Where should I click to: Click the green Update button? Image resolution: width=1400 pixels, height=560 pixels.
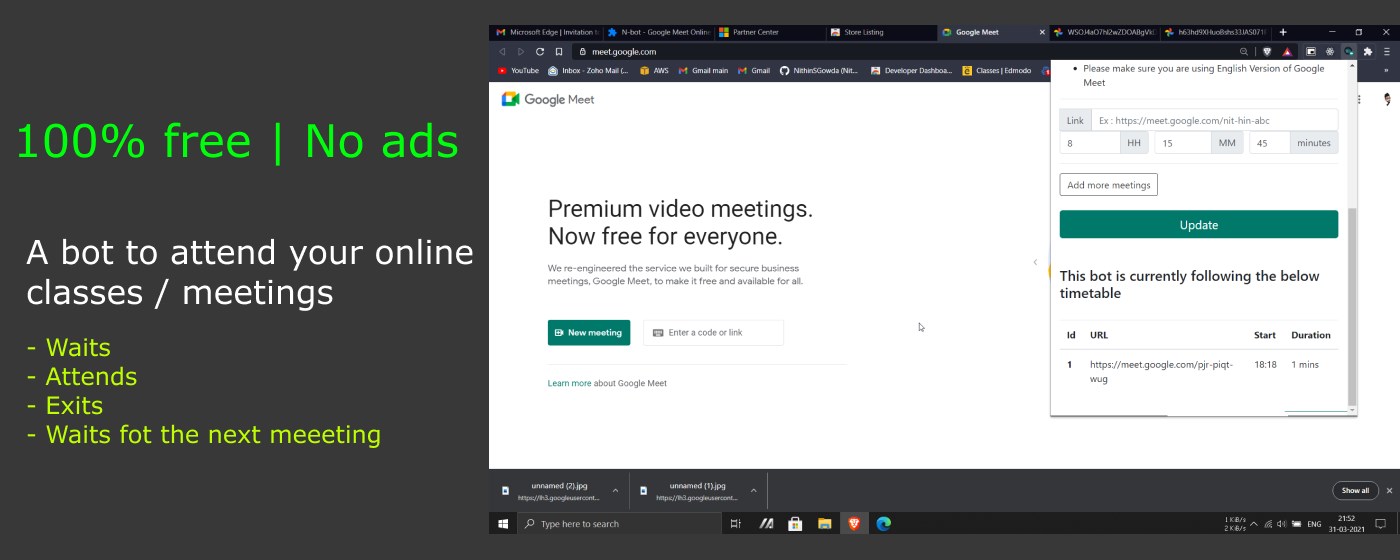click(x=1199, y=224)
